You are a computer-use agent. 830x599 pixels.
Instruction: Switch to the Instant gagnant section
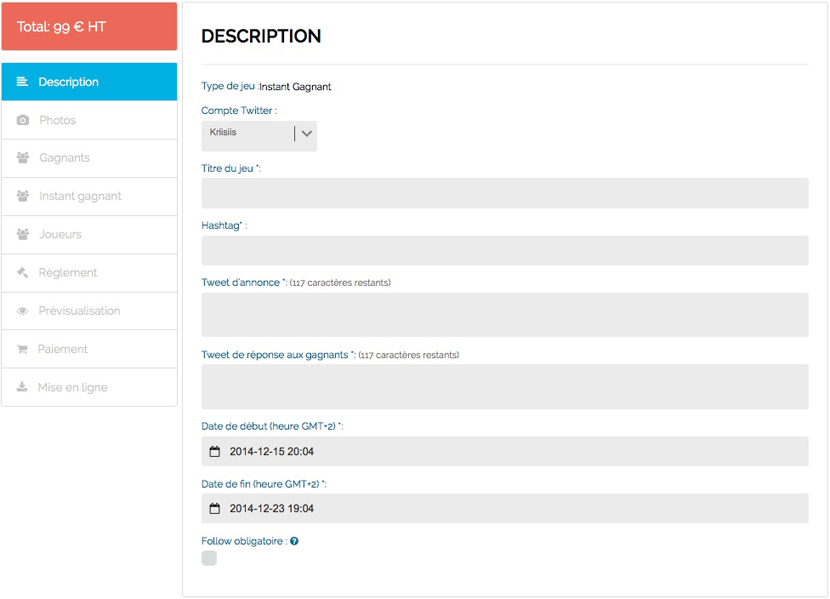pos(89,196)
